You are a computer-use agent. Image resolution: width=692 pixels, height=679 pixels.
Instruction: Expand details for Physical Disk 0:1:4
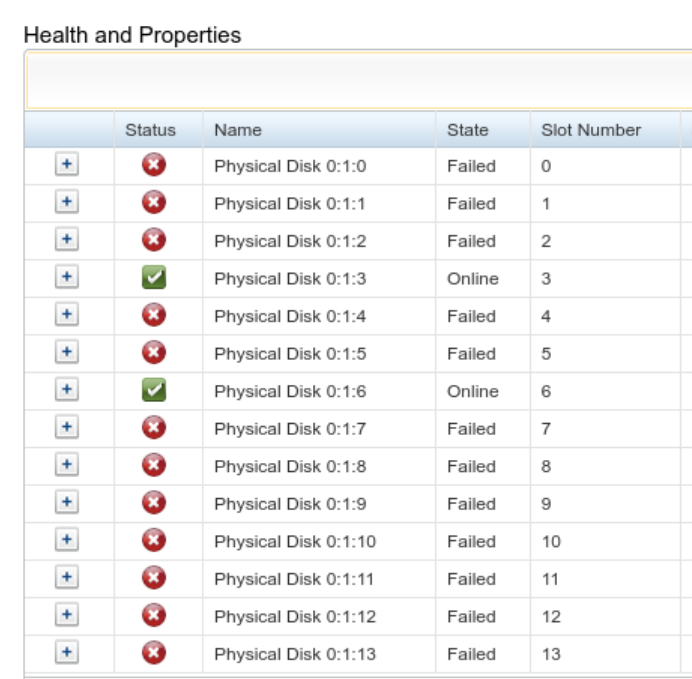pyautogui.click(x=66, y=316)
